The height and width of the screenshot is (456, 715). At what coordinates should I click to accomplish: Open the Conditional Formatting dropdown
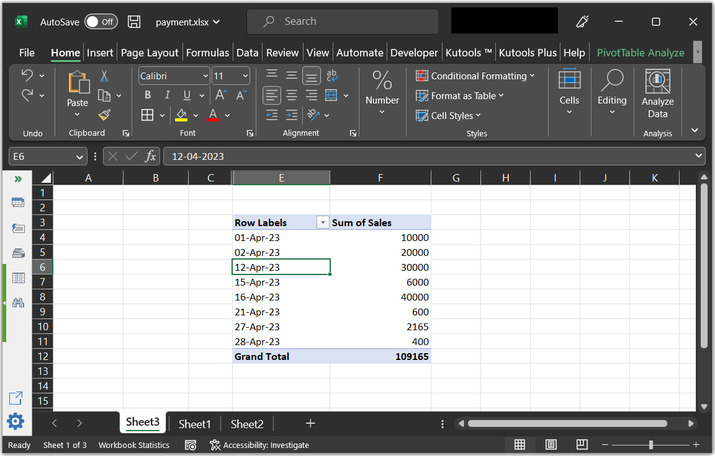tap(476, 76)
